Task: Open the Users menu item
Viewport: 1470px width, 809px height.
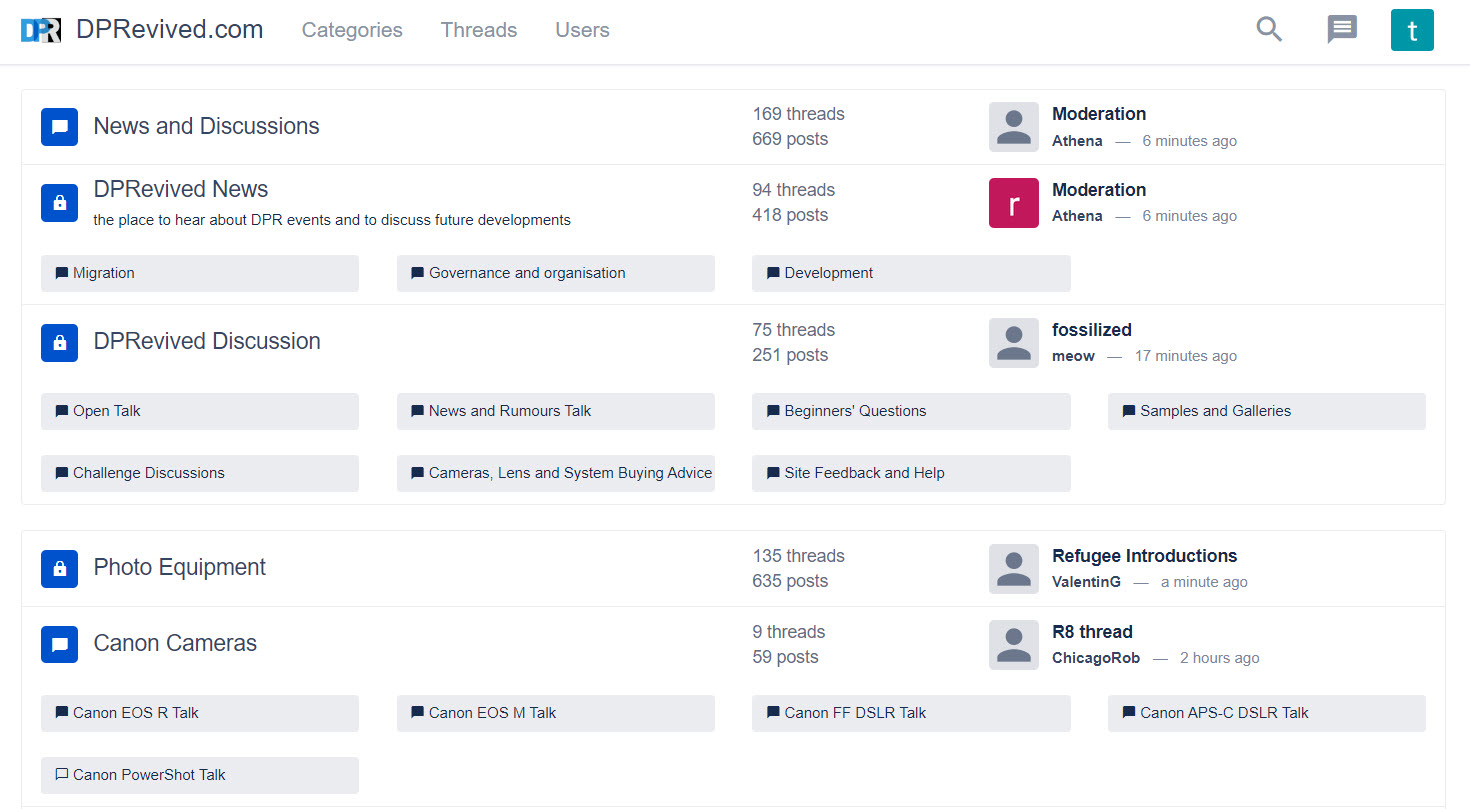Action: [582, 30]
